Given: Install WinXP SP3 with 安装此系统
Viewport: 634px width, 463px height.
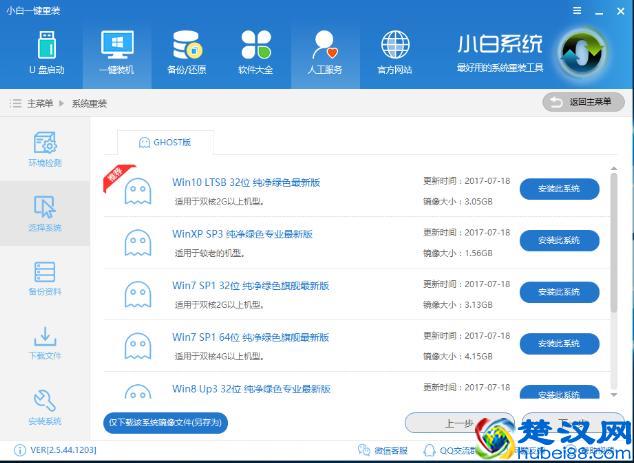Looking at the screenshot, I should click(x=559, y=241).
